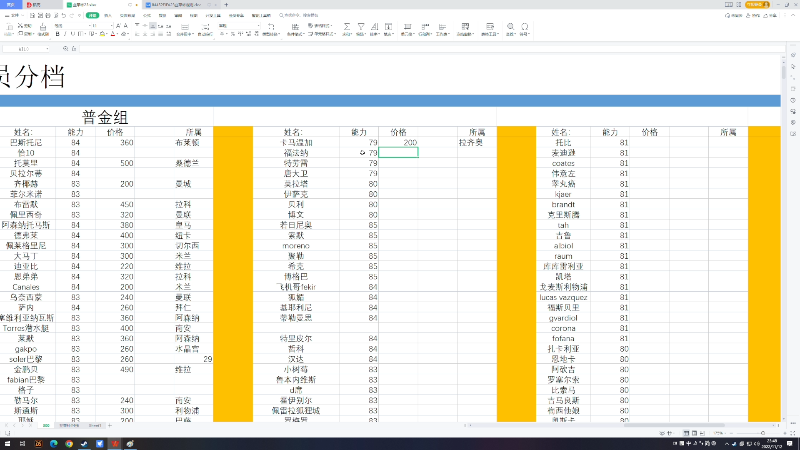Viewport: 800px width, 450px height.
Task: Switch to the Insert ribbon tab
Action: pyautogui.click(x=108, y=15)
